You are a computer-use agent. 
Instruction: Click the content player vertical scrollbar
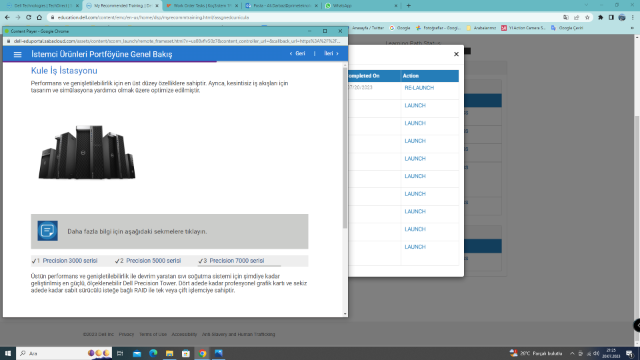[345, 148]
